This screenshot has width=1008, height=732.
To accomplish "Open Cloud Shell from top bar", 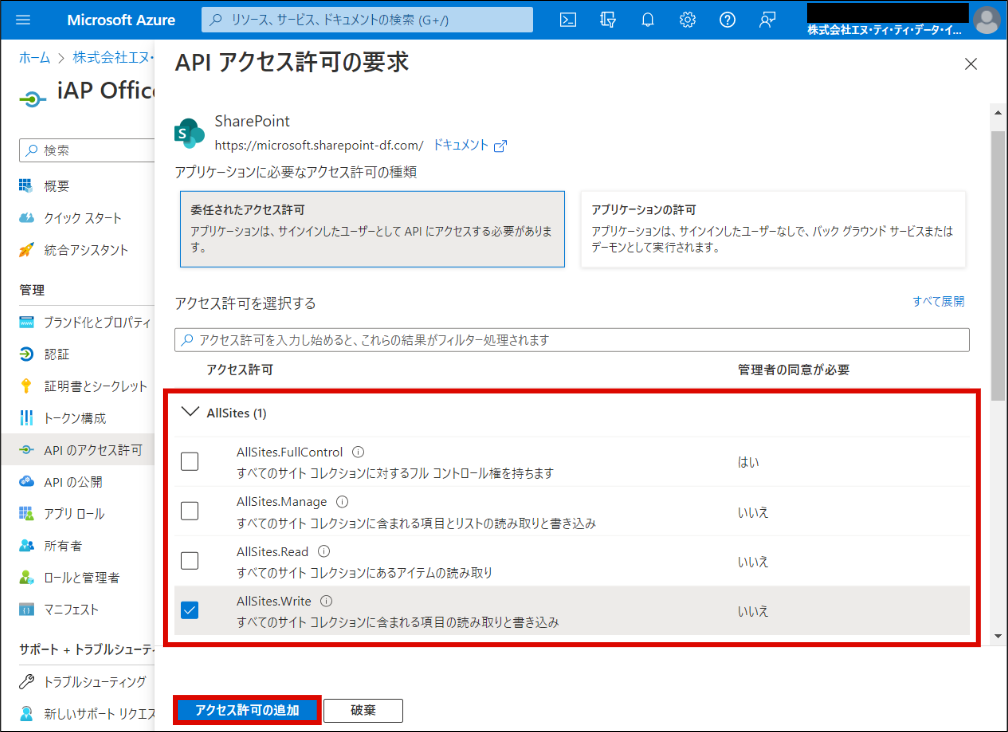I will [567, 20].
